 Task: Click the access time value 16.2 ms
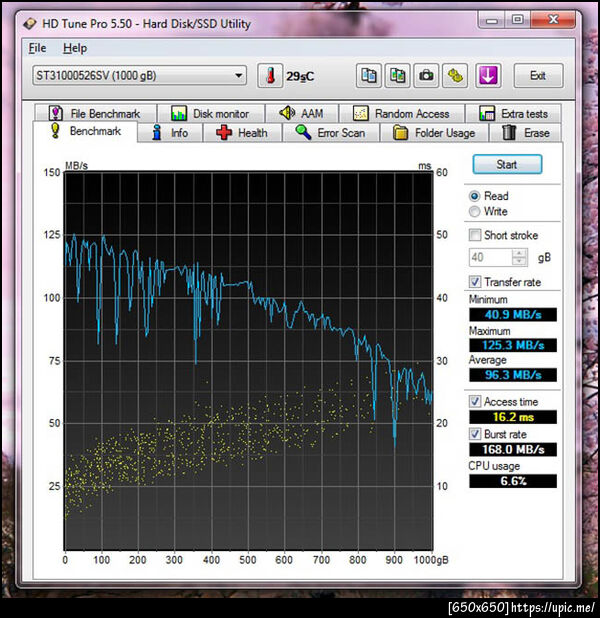513,417
